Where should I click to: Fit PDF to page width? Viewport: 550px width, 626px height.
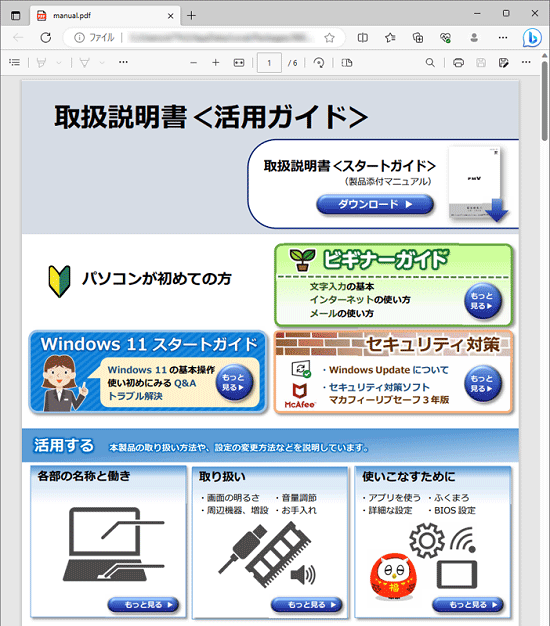click(x=239, y=63)
